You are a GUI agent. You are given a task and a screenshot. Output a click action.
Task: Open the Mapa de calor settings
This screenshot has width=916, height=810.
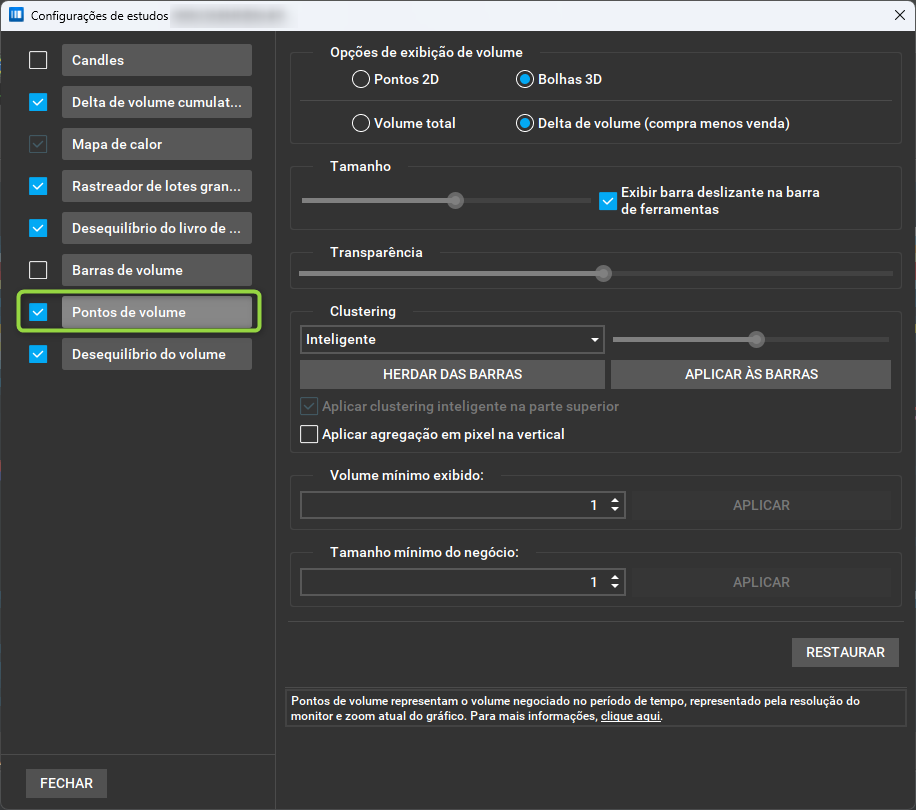157,144
